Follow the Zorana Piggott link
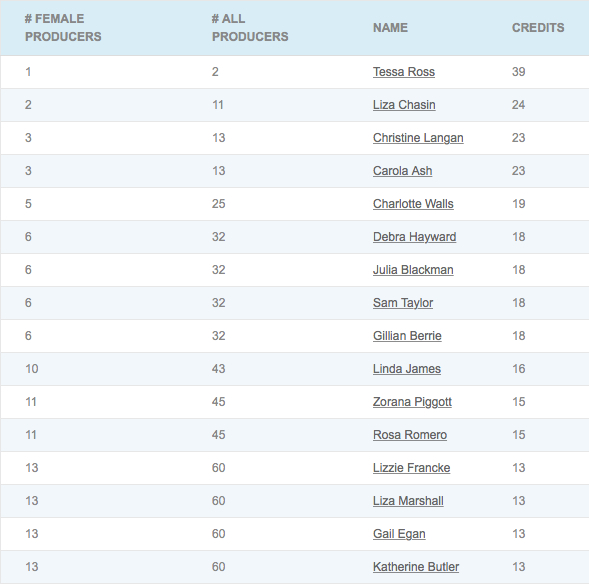 (x=412, y=402)
